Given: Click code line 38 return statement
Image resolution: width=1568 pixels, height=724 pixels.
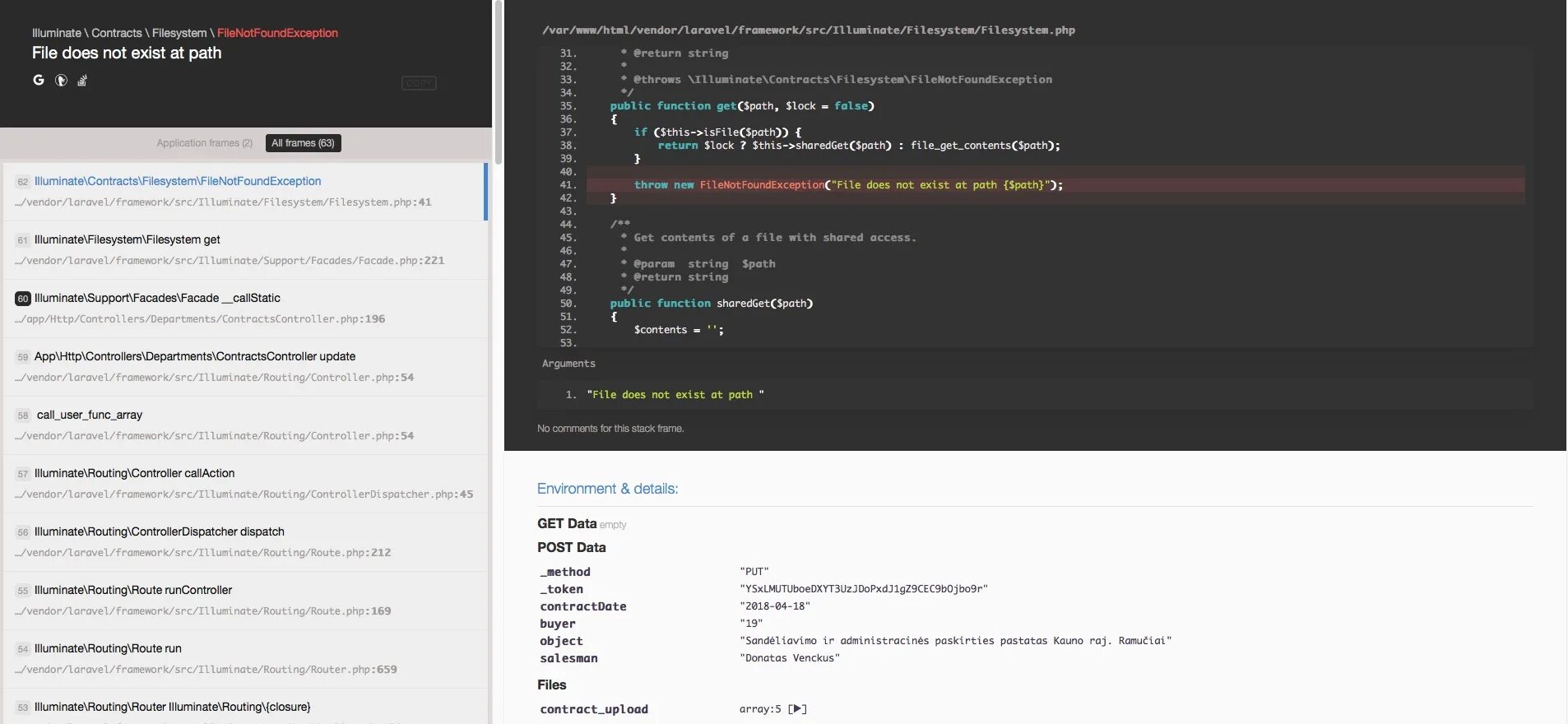Looking at the screenshot, I should (x=859, y=146).
